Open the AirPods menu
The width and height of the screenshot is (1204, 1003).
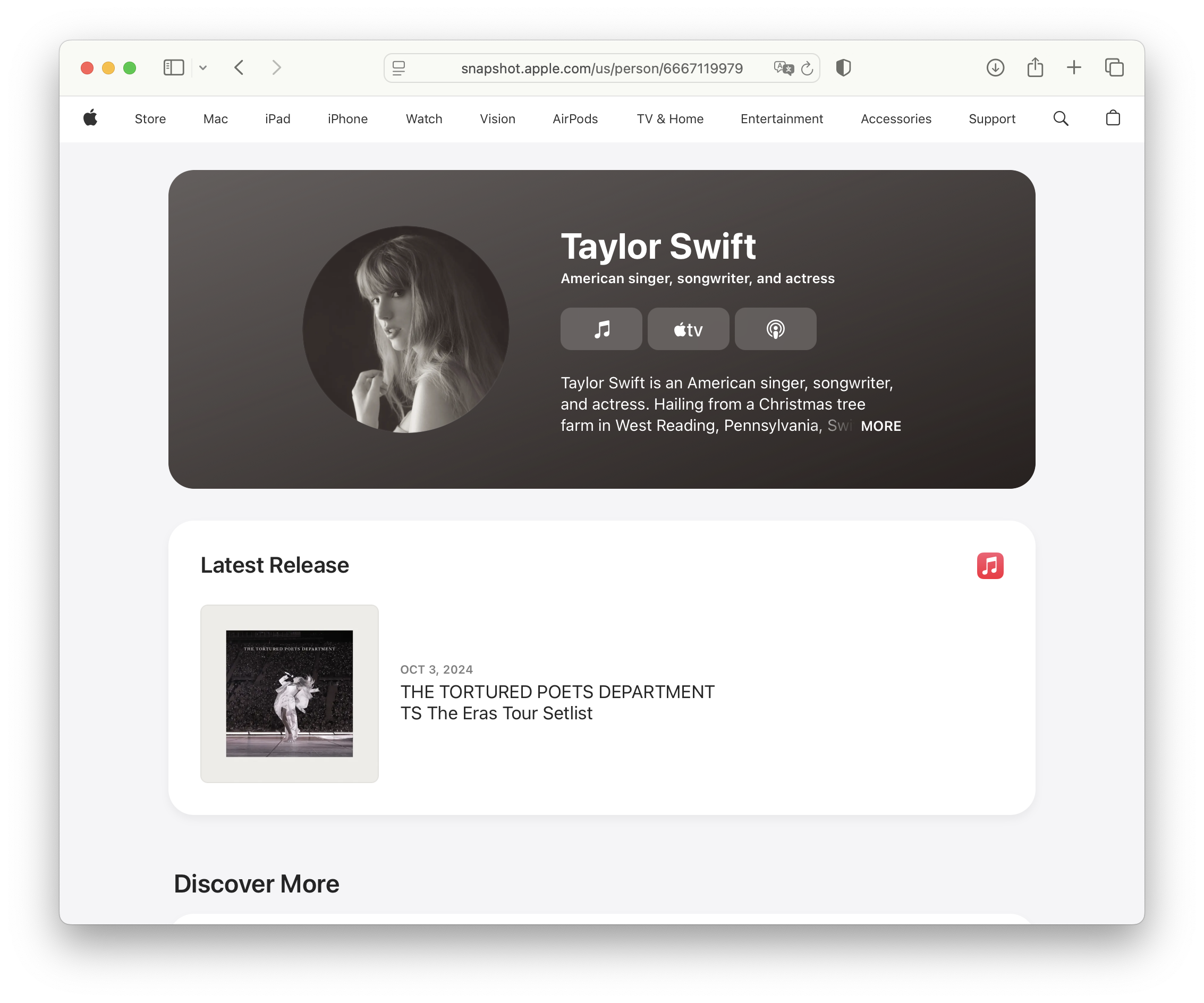point(575,118)
